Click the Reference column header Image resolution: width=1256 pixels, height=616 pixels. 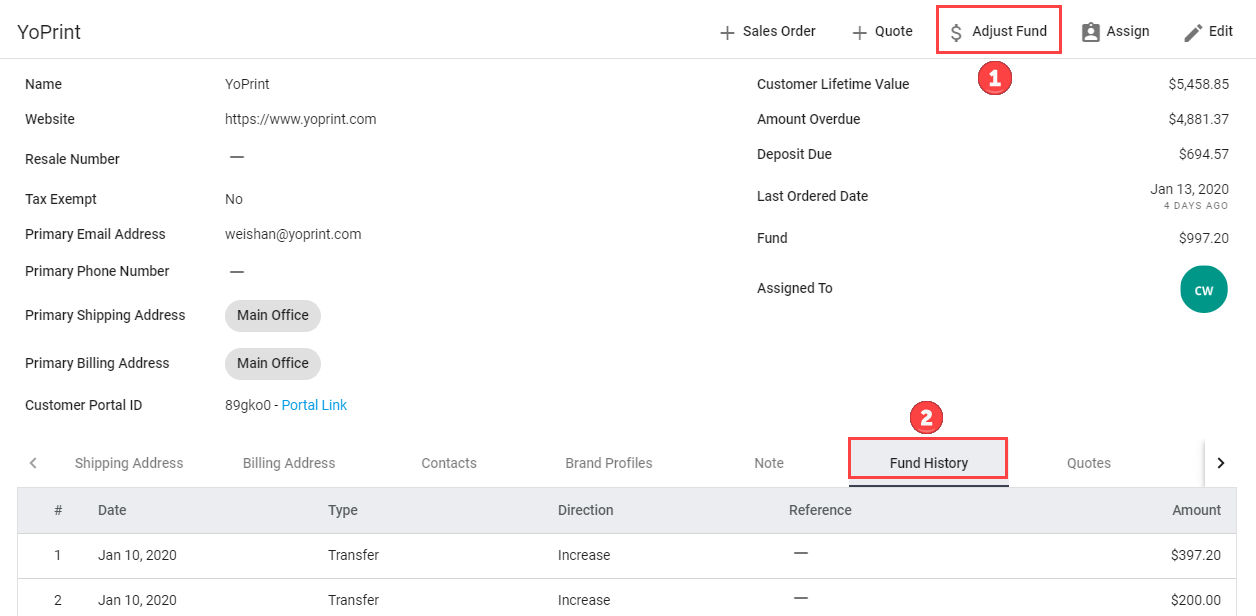coord(820,510)
